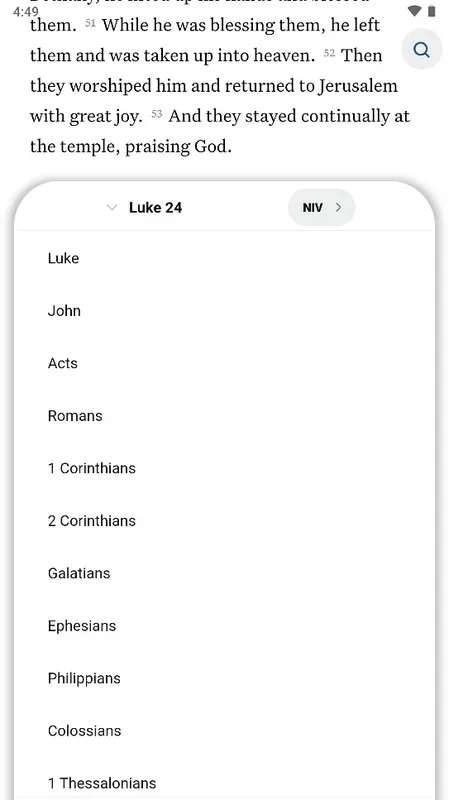Choose Colossians from the list

224,731
